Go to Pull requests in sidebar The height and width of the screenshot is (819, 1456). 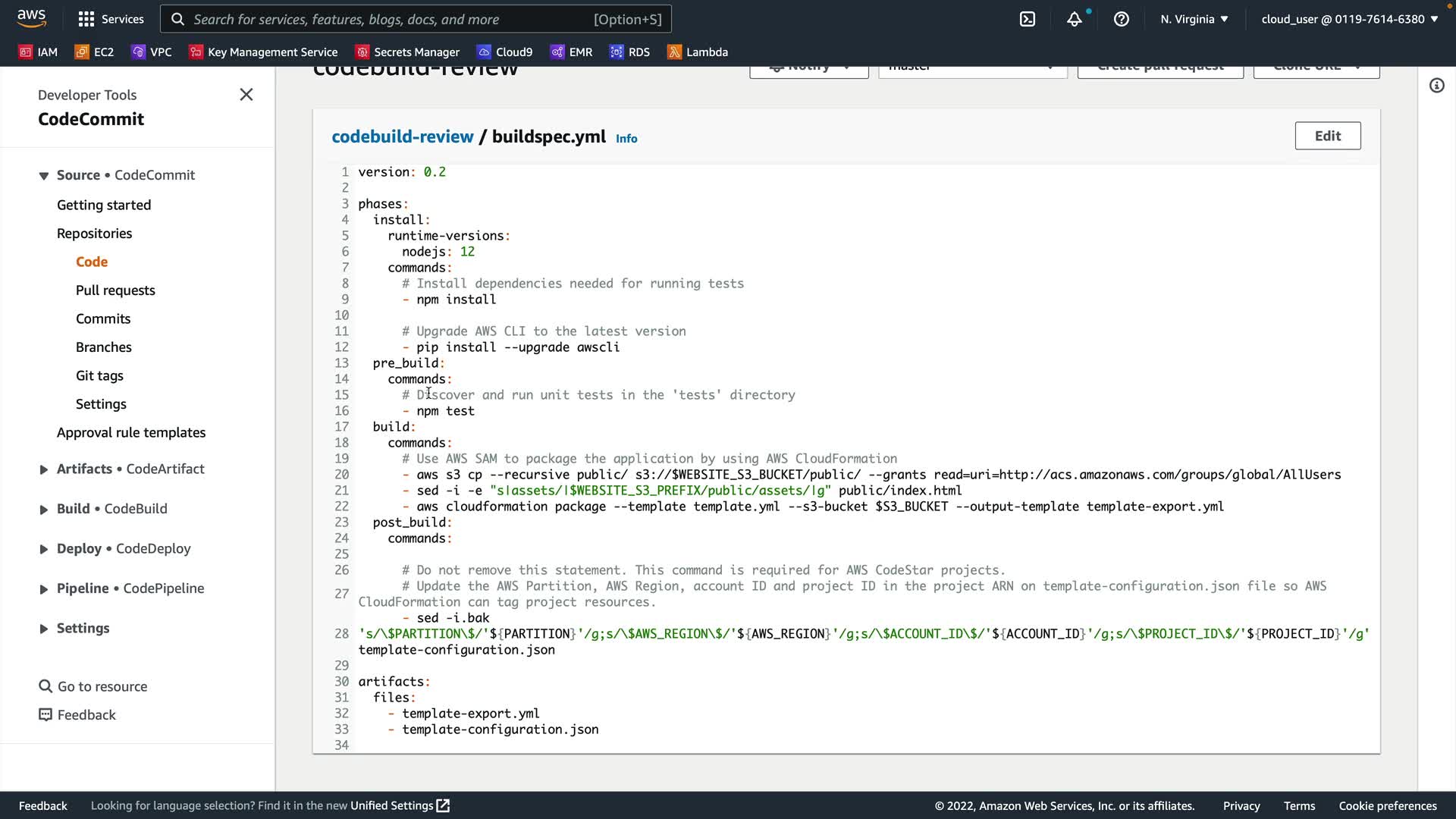pos(115,290)
